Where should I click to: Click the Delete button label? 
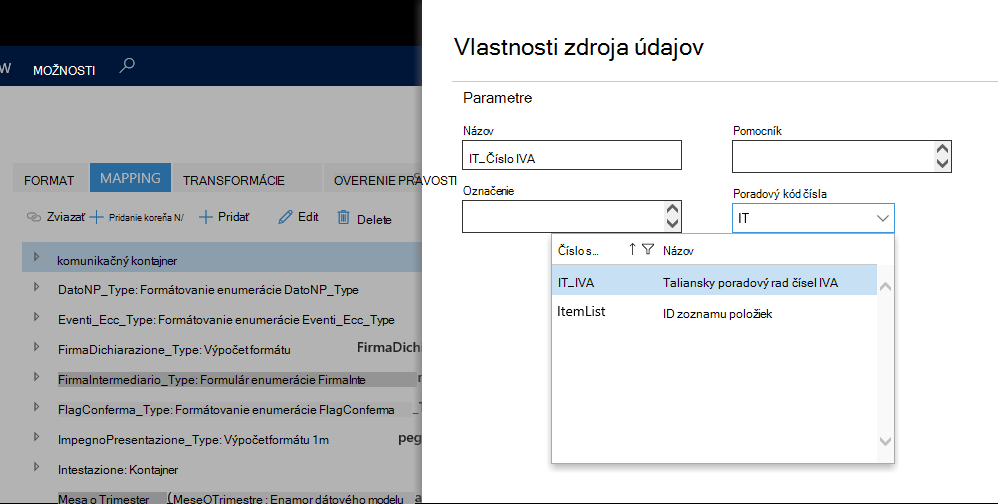pyautogui.click(x=374, y=220)
